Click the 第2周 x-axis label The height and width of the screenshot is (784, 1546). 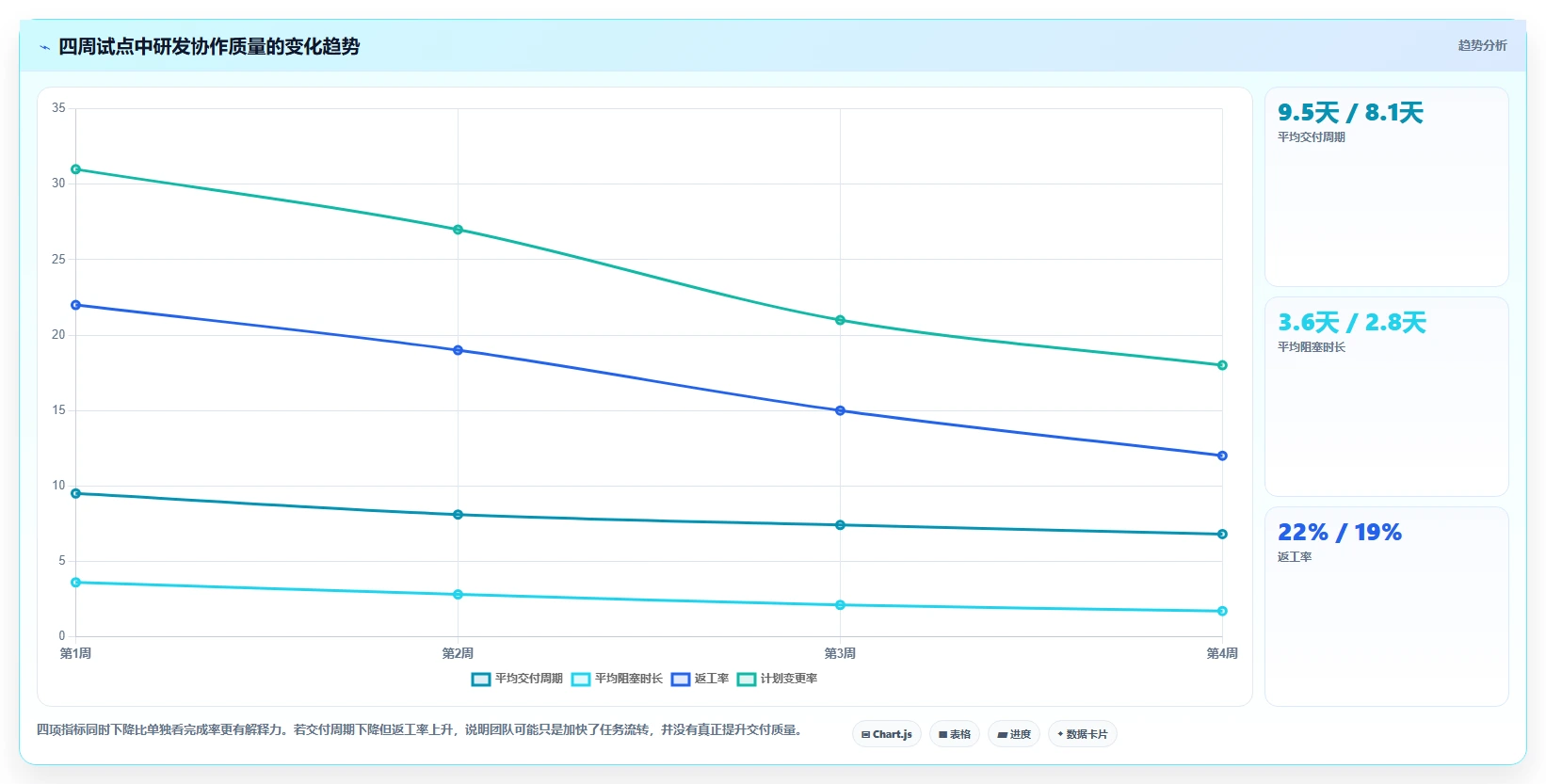[459, 653]
